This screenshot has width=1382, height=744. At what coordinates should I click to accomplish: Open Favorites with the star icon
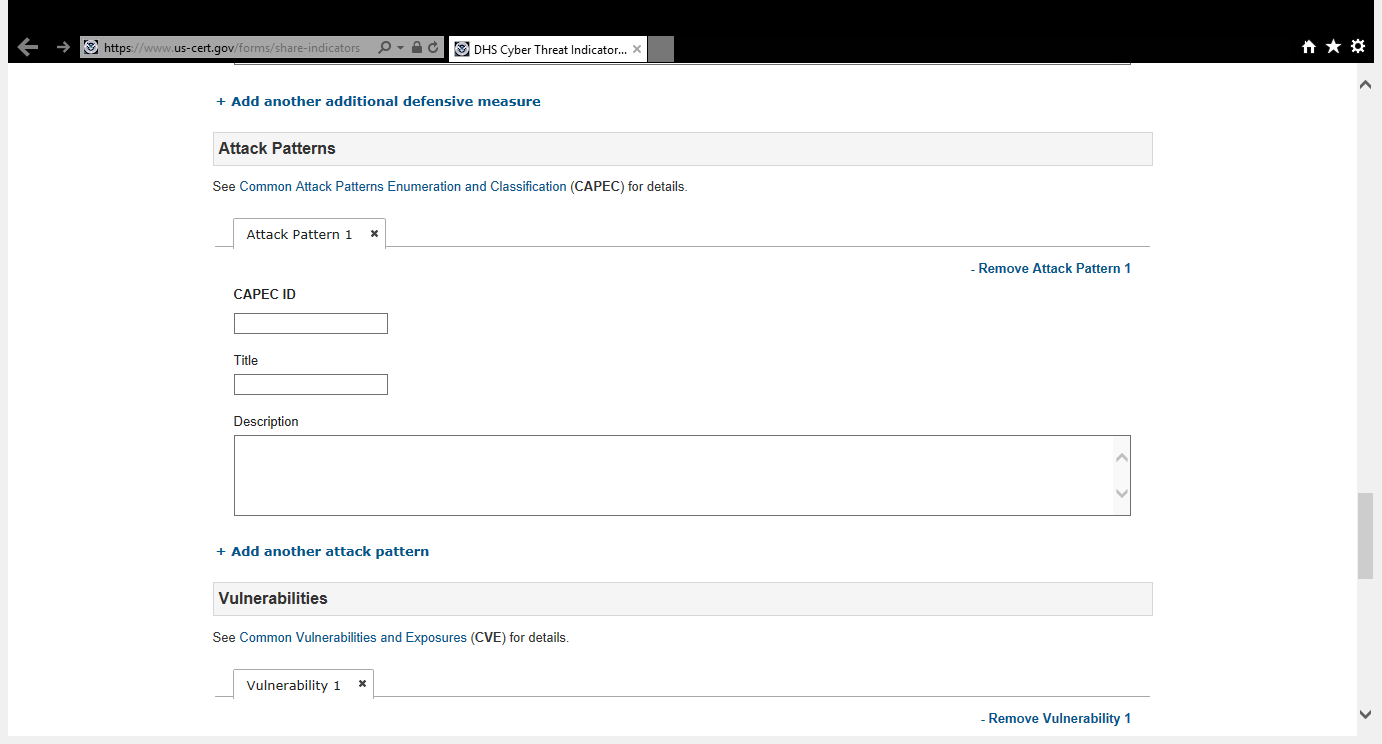1333,47
